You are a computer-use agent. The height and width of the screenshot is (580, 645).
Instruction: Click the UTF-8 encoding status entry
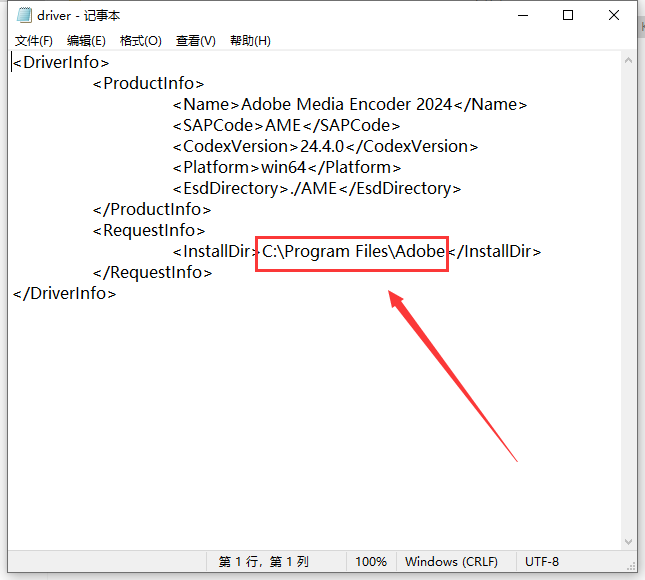pos(542,561)
